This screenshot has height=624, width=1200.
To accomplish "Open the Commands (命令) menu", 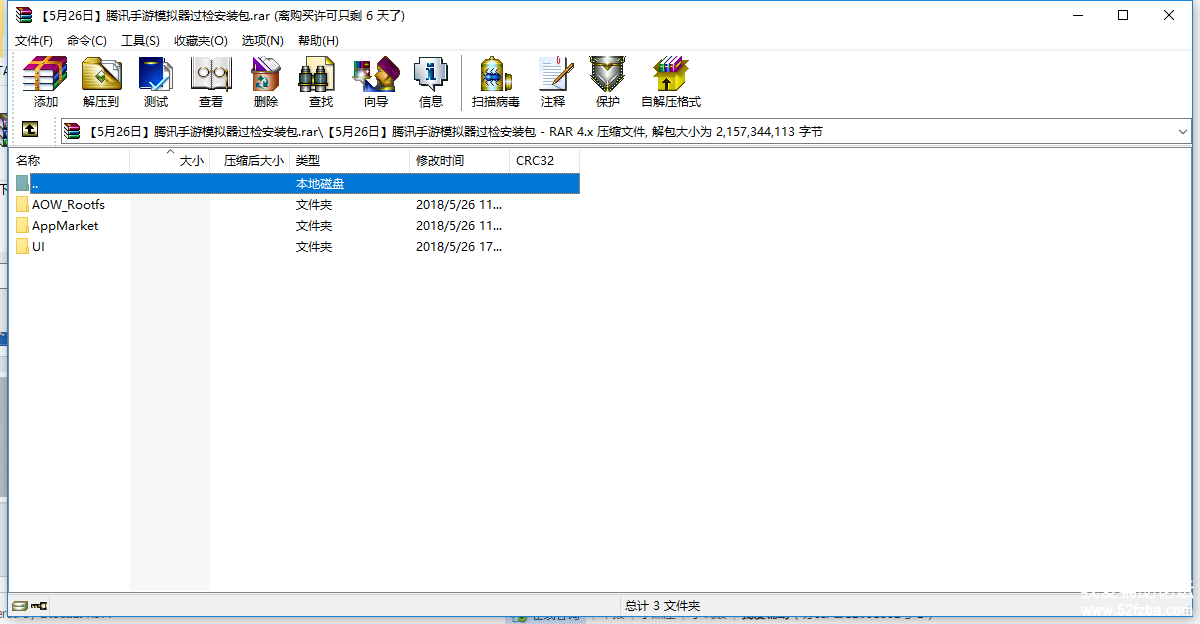I will (x=87, y=41).
